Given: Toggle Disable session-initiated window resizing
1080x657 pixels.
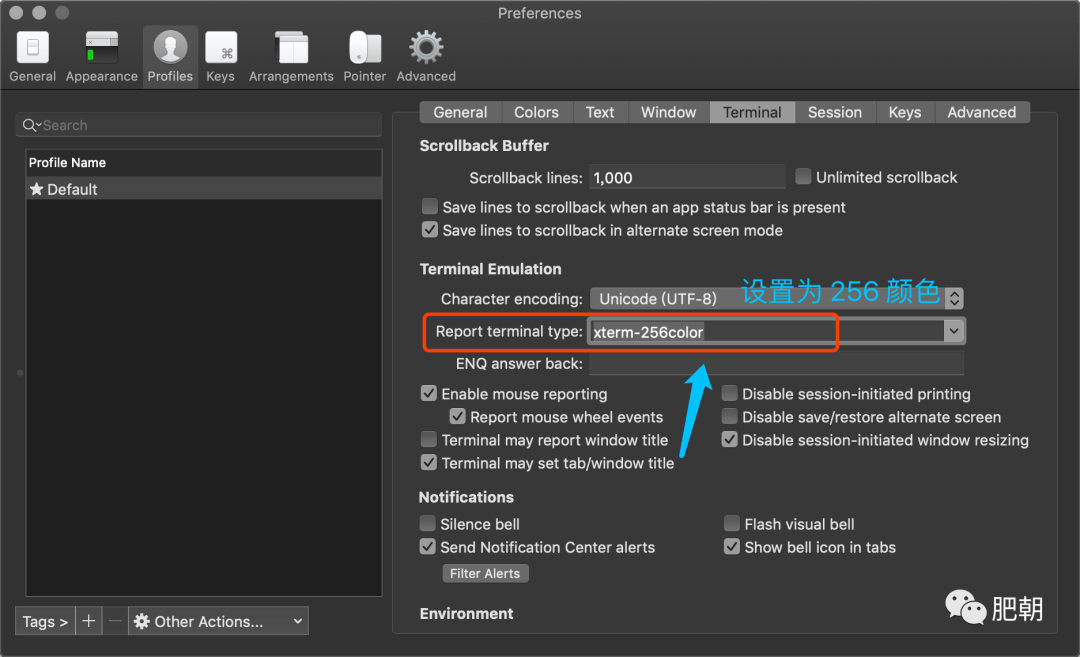Looking at the screenshot, I should (729, 439).
